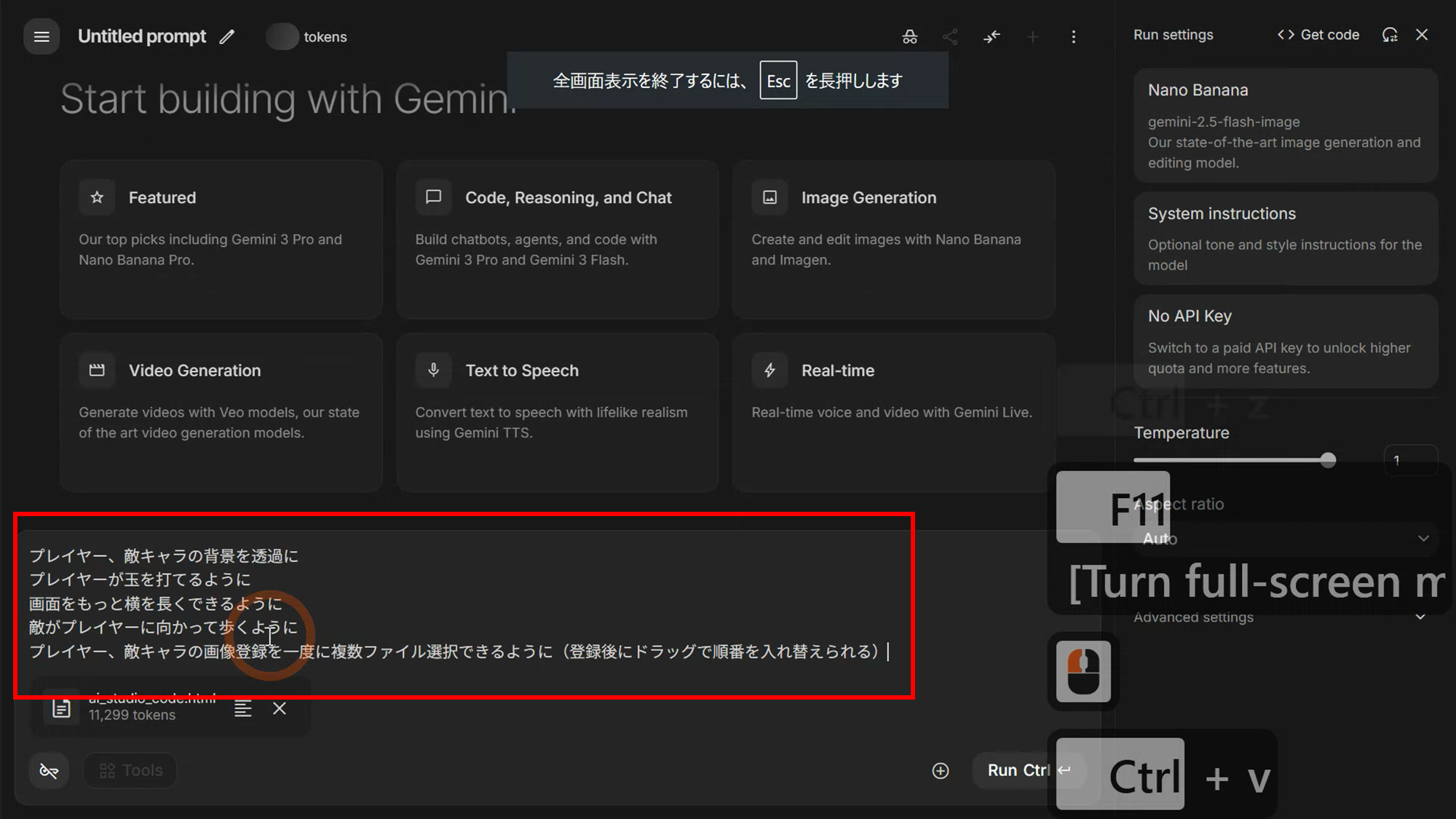Click the Run settings heading
1456x819 pixels.
tap(1174, 35)
